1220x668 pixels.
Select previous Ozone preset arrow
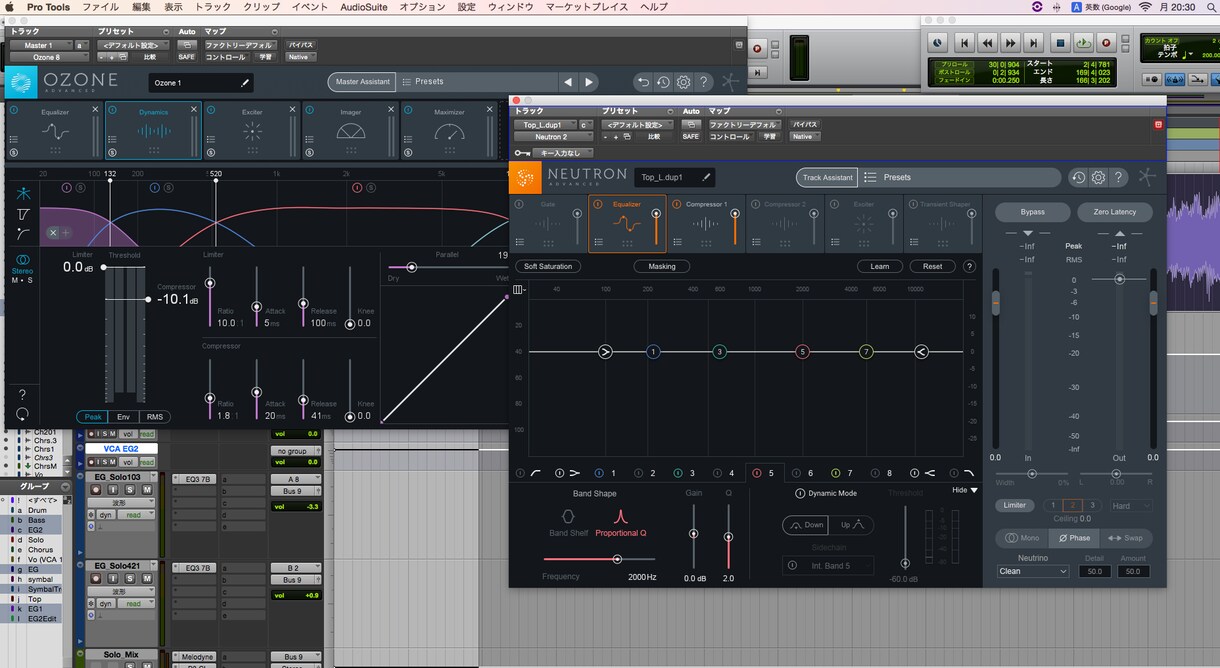[x=569, y=82]
